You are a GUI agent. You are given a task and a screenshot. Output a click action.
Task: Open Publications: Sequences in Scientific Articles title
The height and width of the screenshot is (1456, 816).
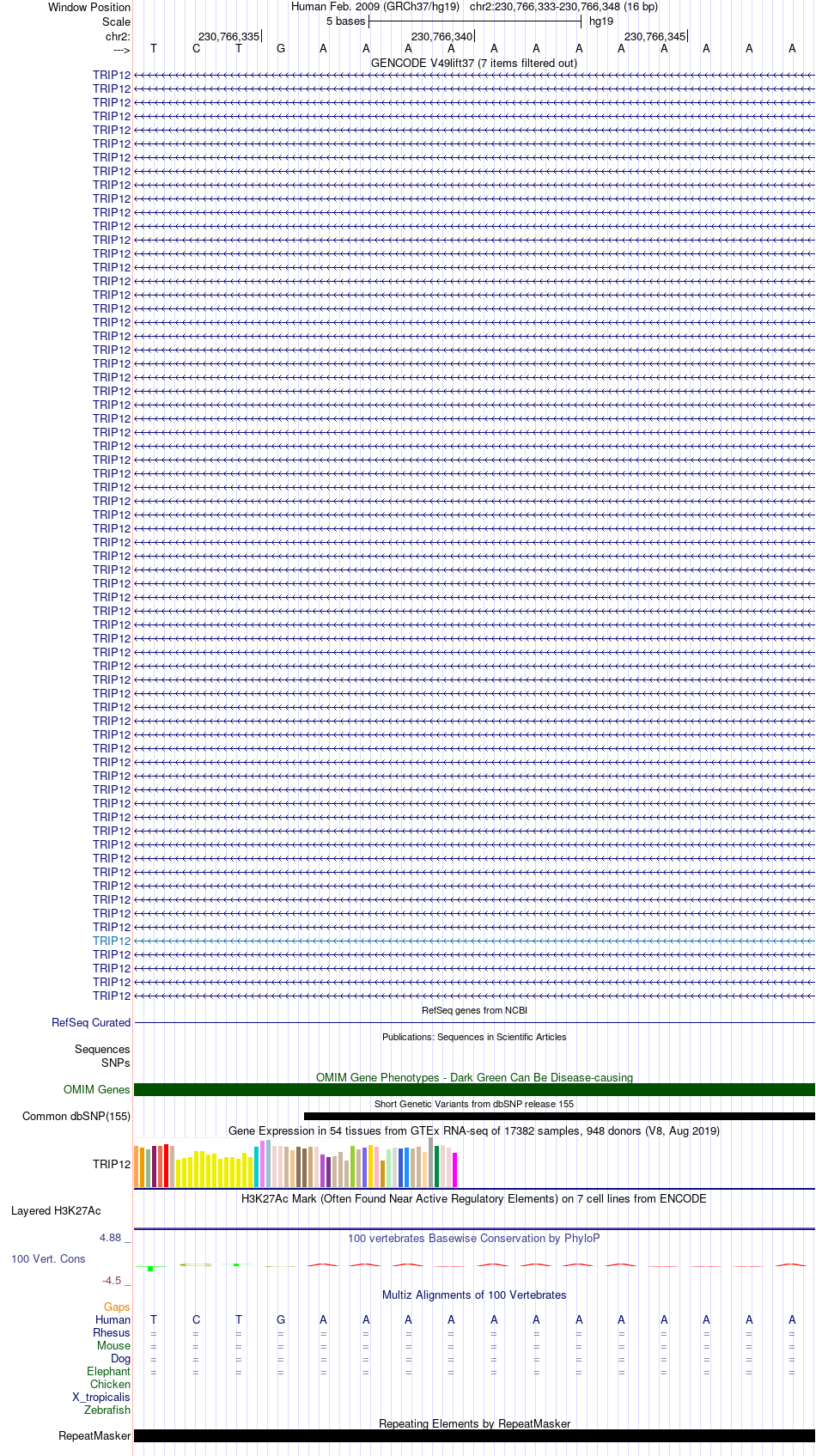474,1037
